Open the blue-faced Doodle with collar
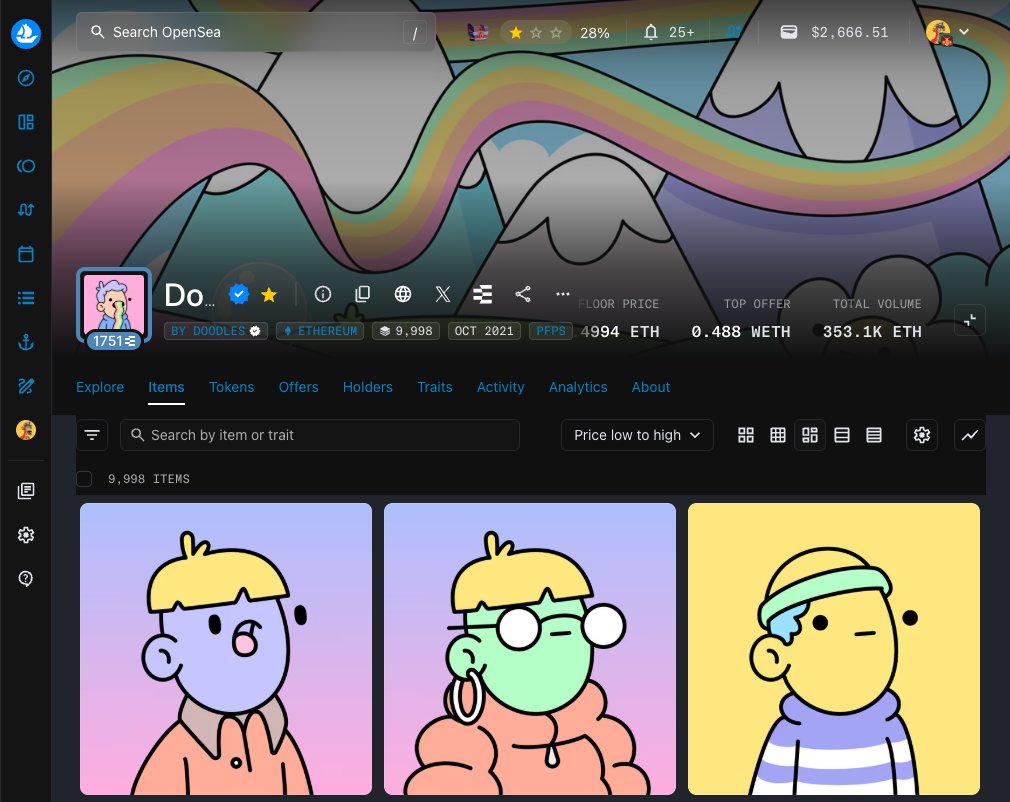The height and width of the screenshot is (802, 1010). (226, 649)
